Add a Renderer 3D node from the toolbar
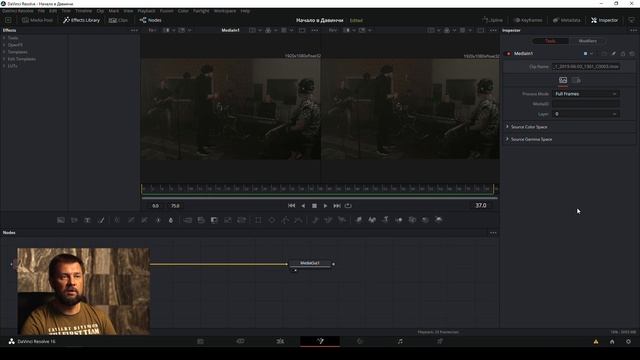This screenshot has width=640, height=360. [439, 220]
